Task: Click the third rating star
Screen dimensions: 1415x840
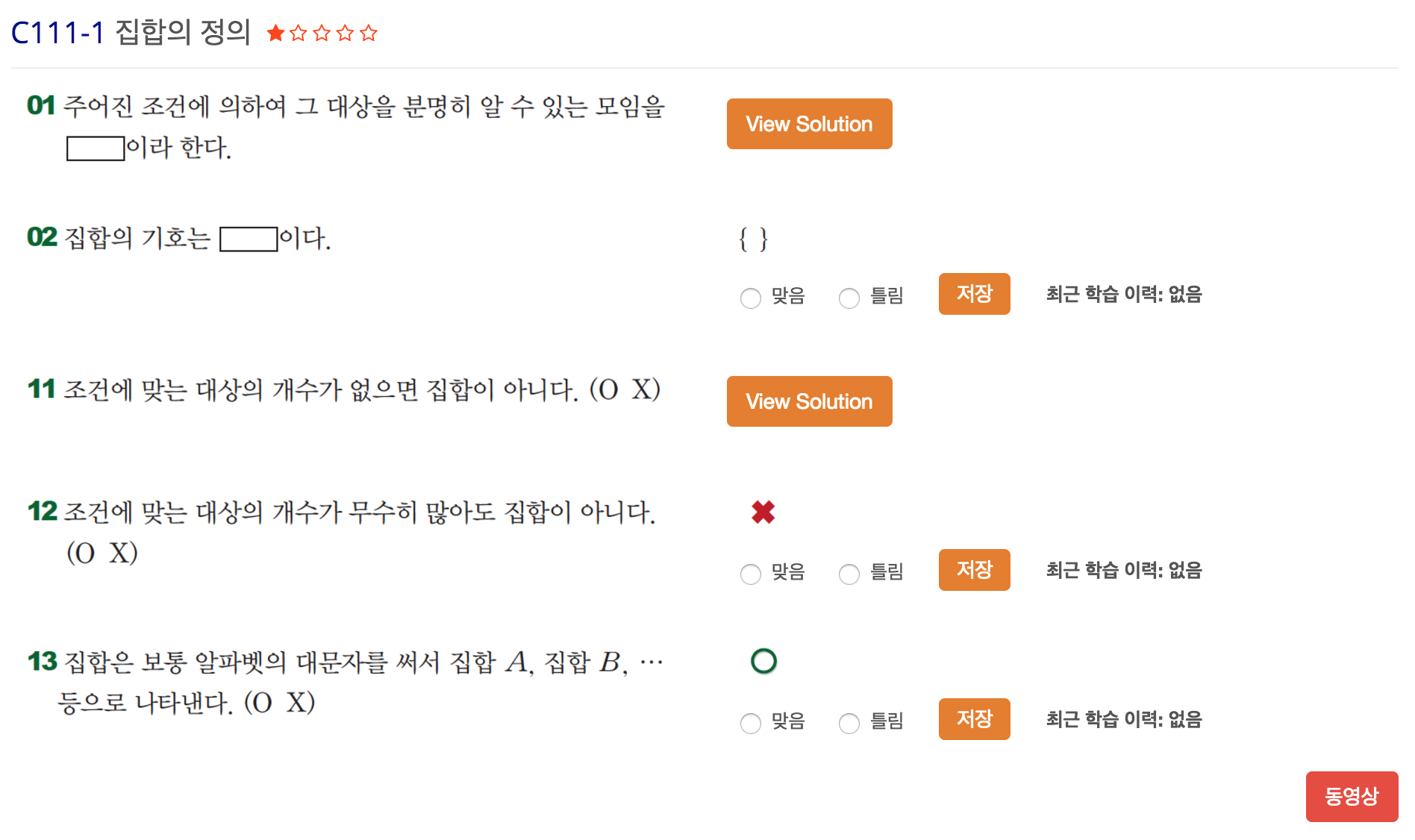Action: [322, 33]
